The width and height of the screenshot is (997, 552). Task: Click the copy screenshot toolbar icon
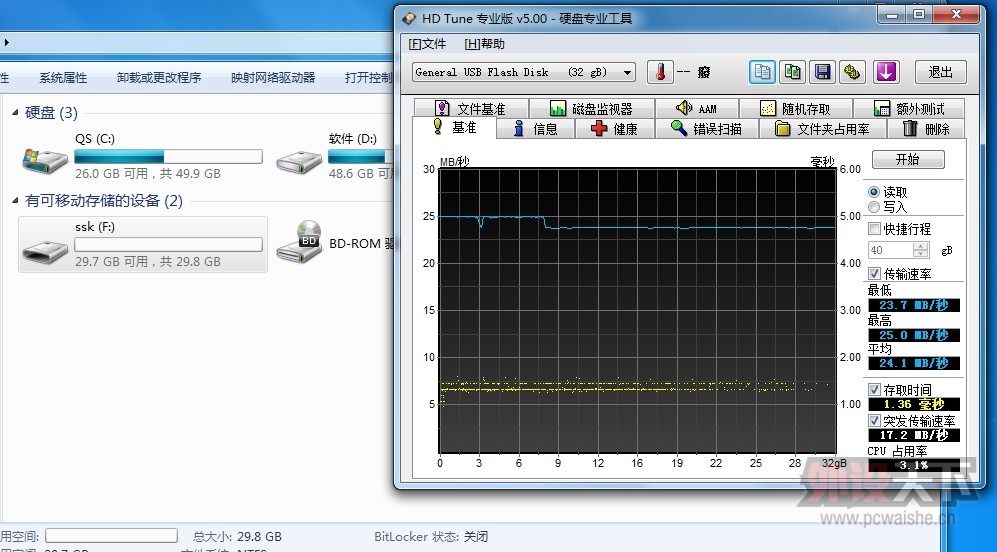[x=792, y=72]
